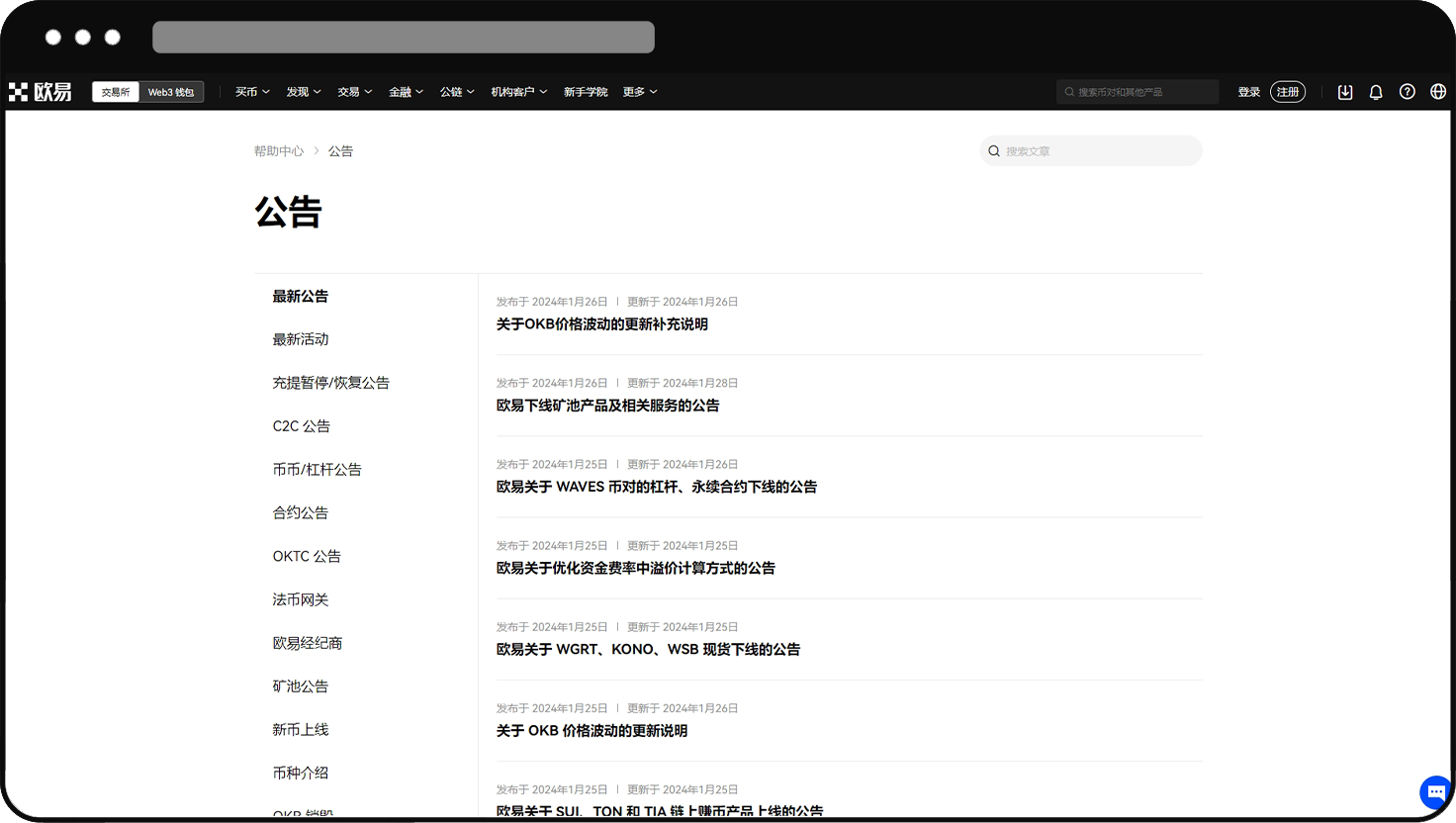Viewport: 1456px width, 823px height.
Task: Click the magnifier in the top coin search bar
Action: click(1069, 91)
